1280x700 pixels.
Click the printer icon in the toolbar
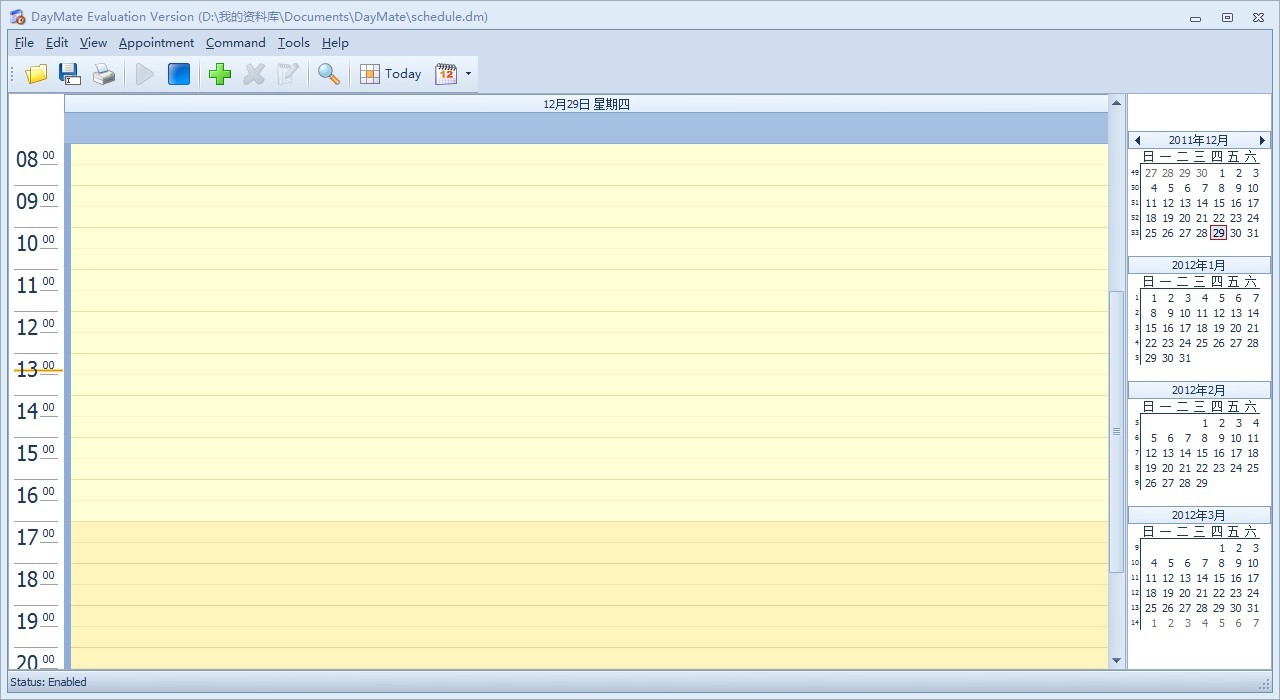click(x=104, y=74)
